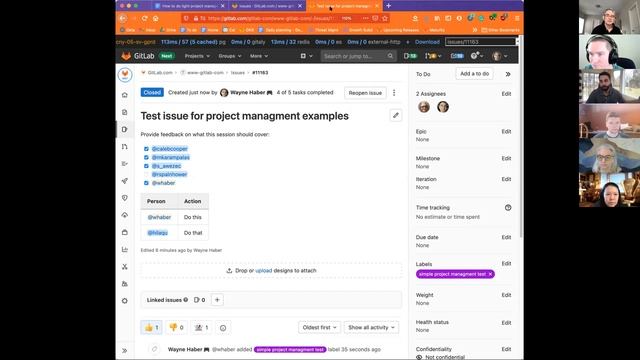Switch to first browser tab
This screenshot has height=360, width=640.
pyautogui.click(x=190, y=6)
